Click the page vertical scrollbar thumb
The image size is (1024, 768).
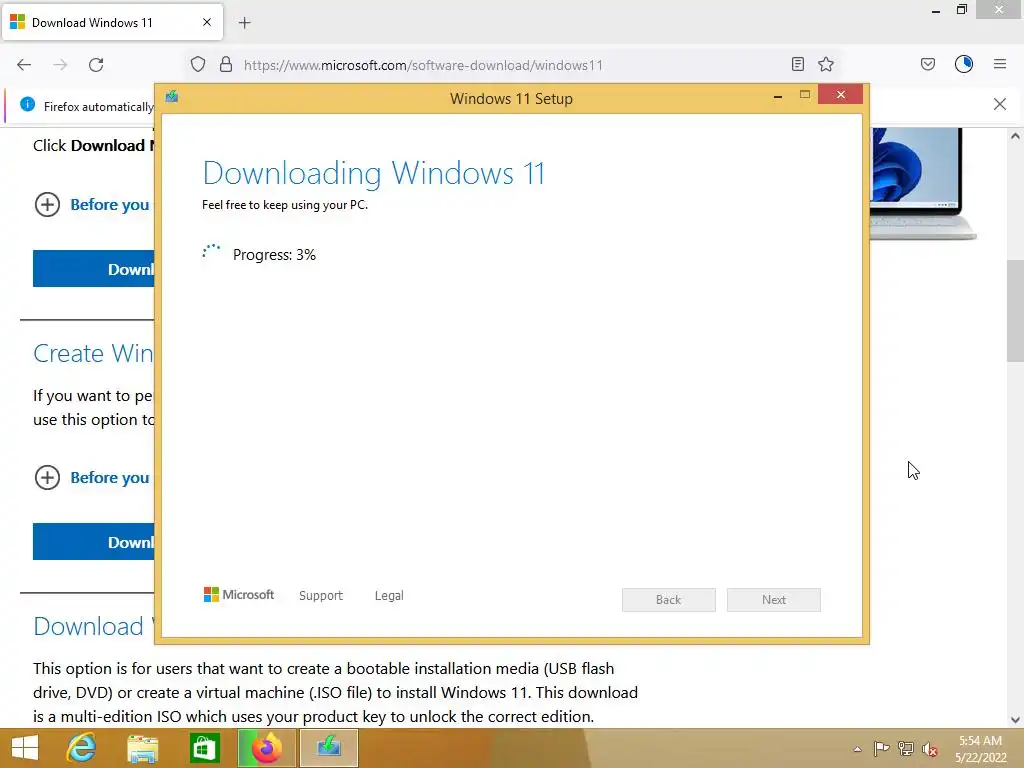[x=1015, y=311]
